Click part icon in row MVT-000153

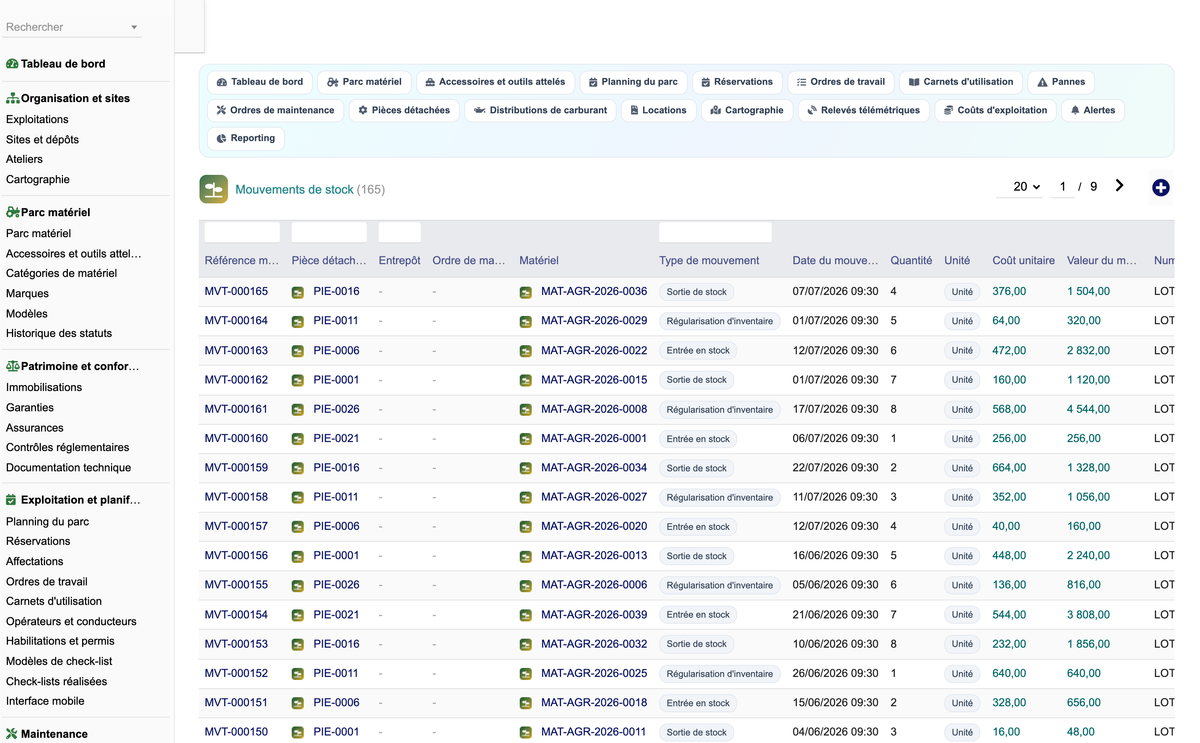(298, 644)
